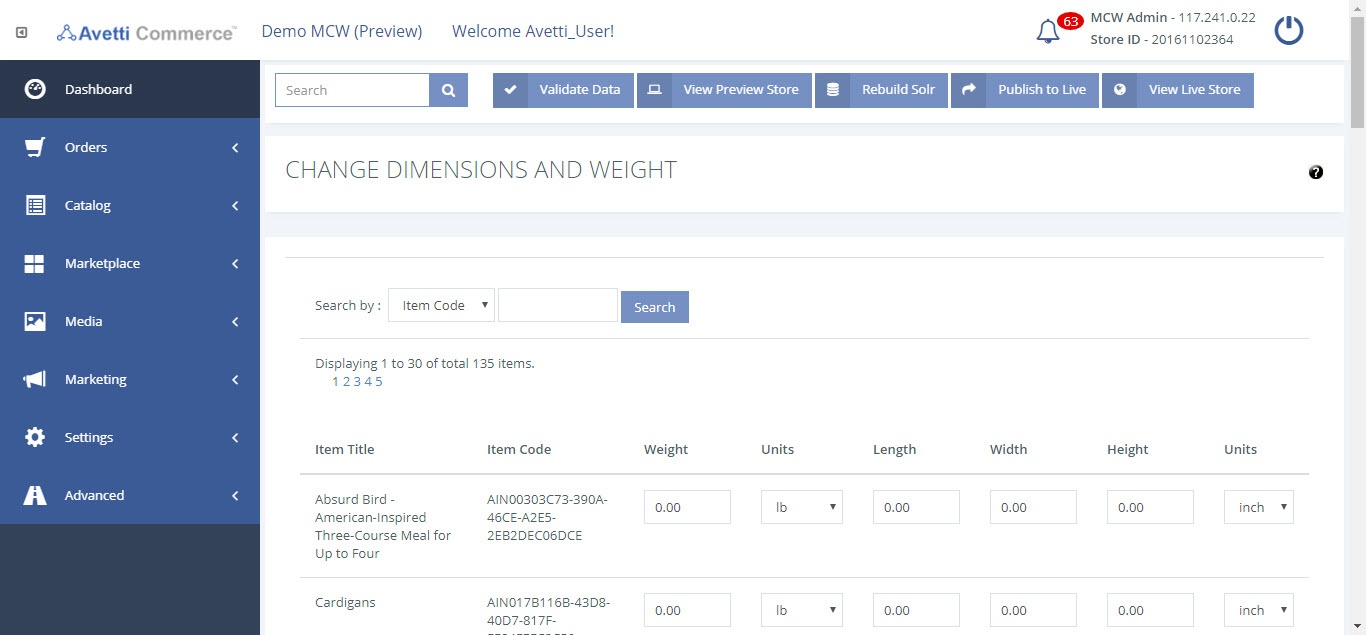Open Cardigans weight units lb dropdown

802,610
